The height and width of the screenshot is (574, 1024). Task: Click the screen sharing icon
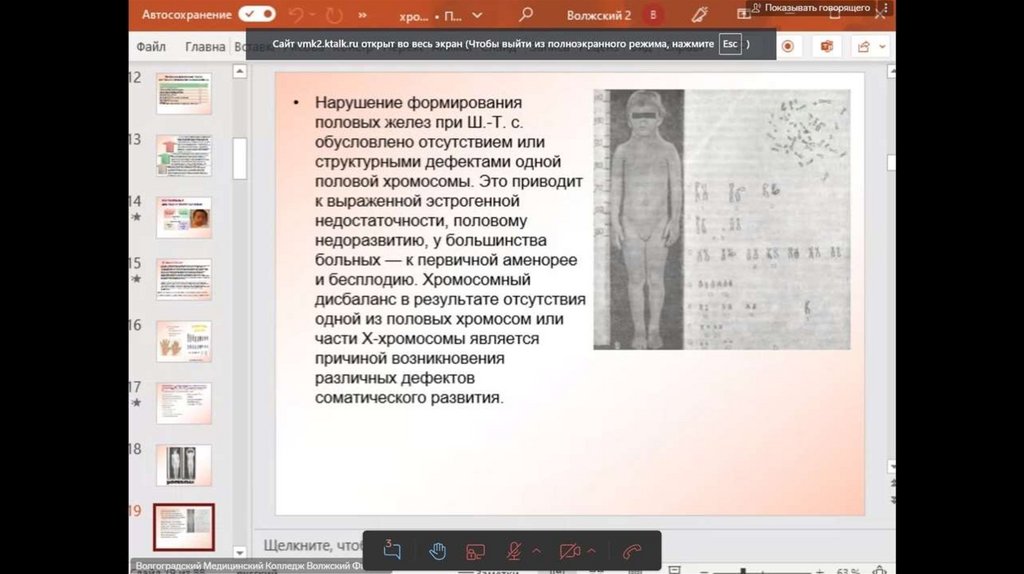point(475,550)
